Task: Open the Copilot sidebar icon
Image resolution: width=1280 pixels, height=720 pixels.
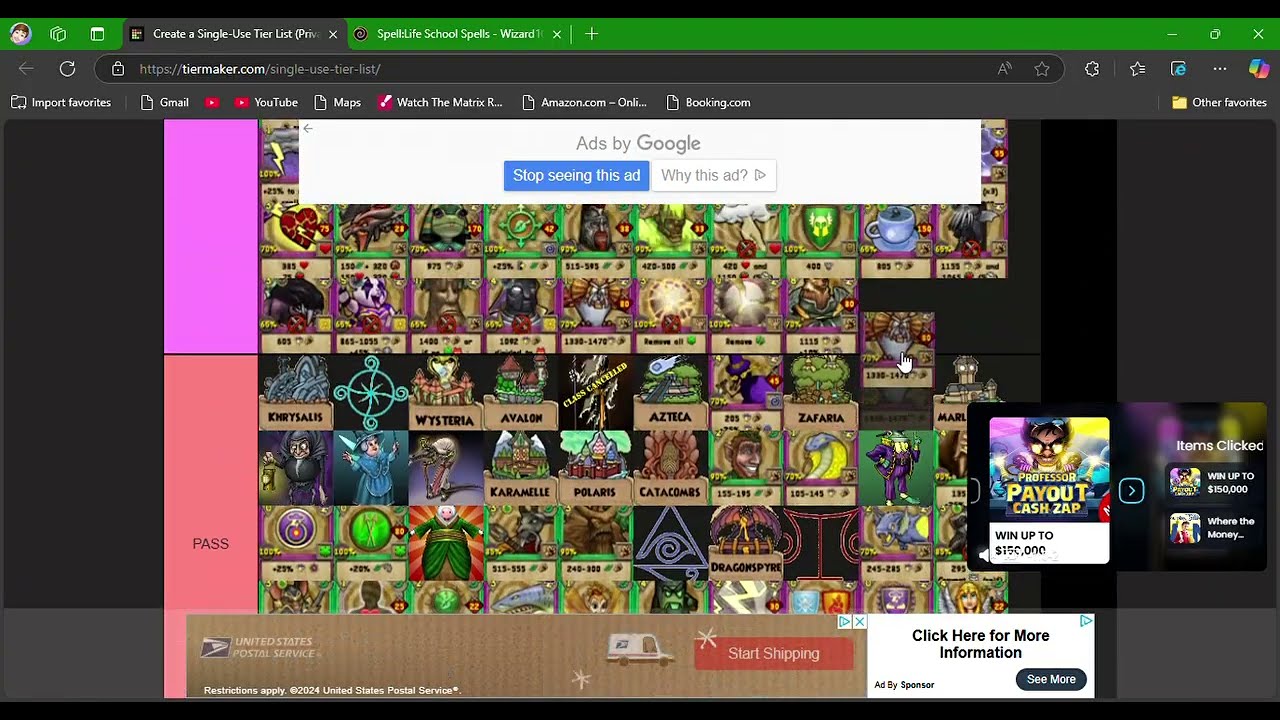Action: (x=1259, y=69)
